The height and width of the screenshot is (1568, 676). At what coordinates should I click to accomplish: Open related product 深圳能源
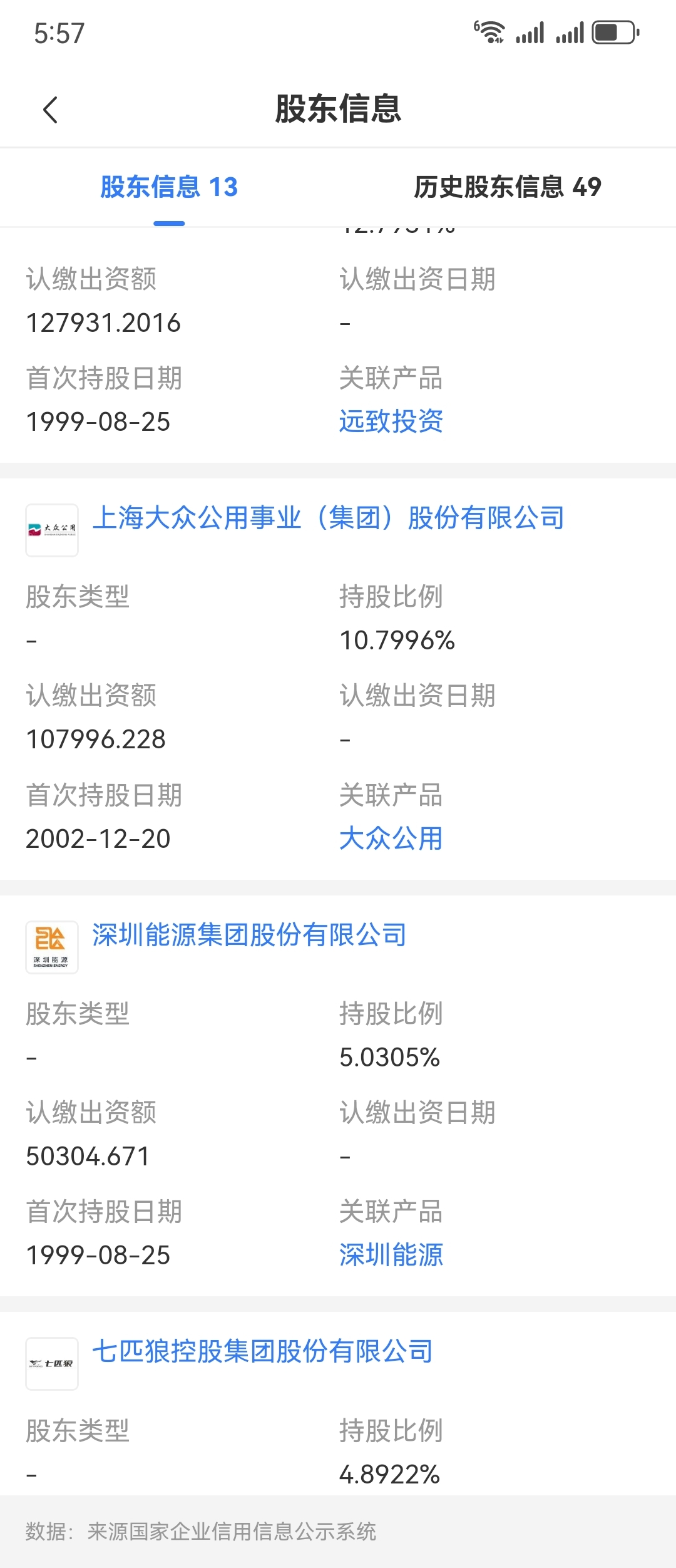[x=391, y=1254]
